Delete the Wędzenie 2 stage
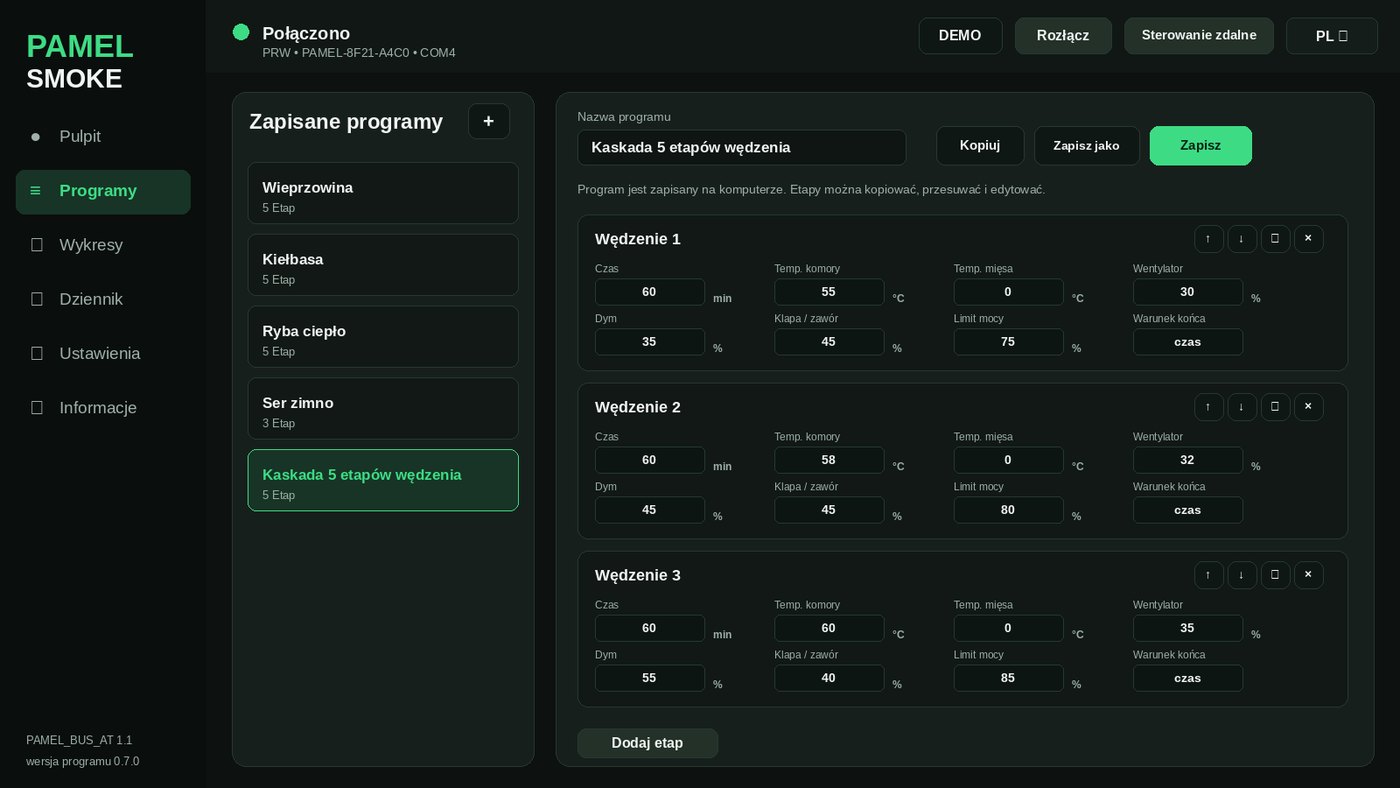This screenshot has height=788, width=1400. point(1308,407)
